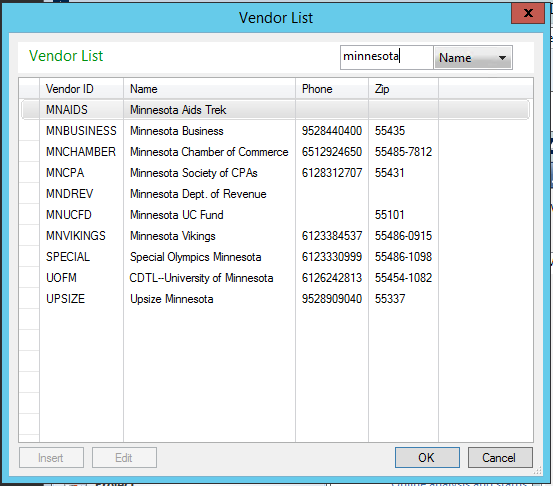
Task: Select vendor ID MNCHAMBER
Action: pyautogui.click(x=81, y=152)
